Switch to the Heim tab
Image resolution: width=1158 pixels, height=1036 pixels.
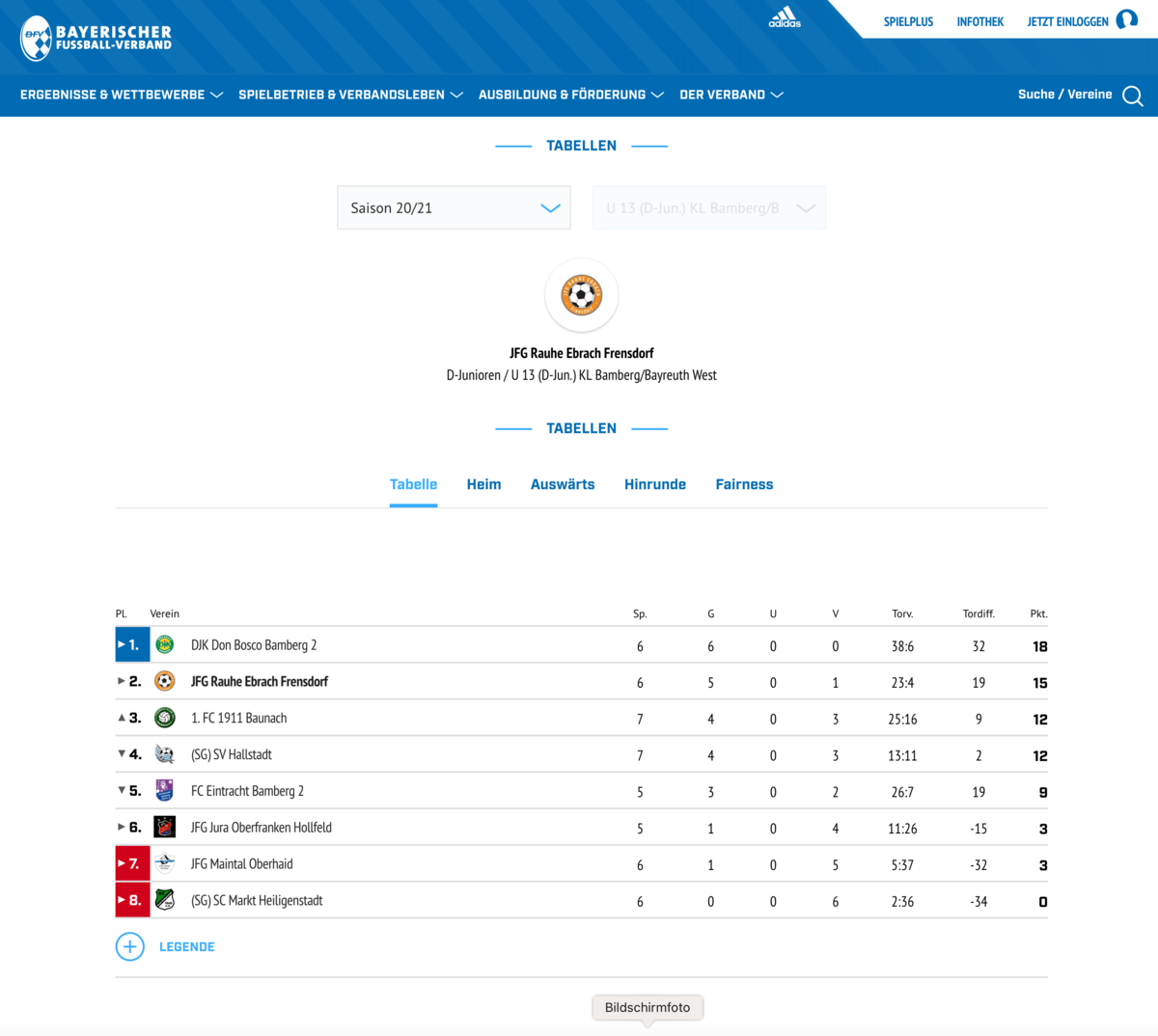coord(483,484)
